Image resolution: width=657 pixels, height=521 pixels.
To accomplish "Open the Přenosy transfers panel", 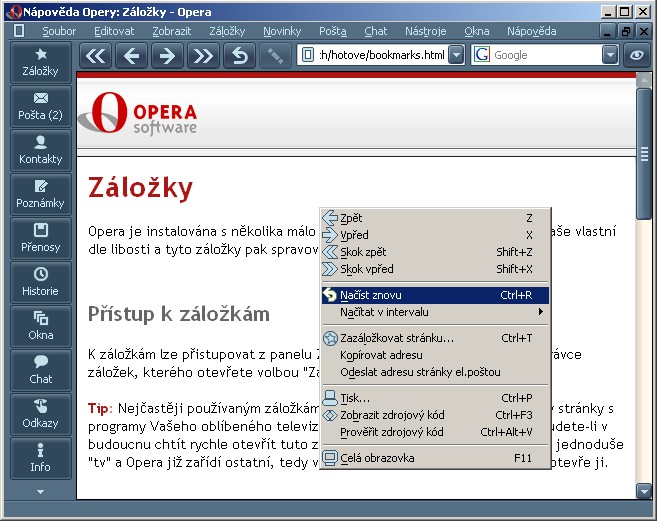I will [41, 238].
